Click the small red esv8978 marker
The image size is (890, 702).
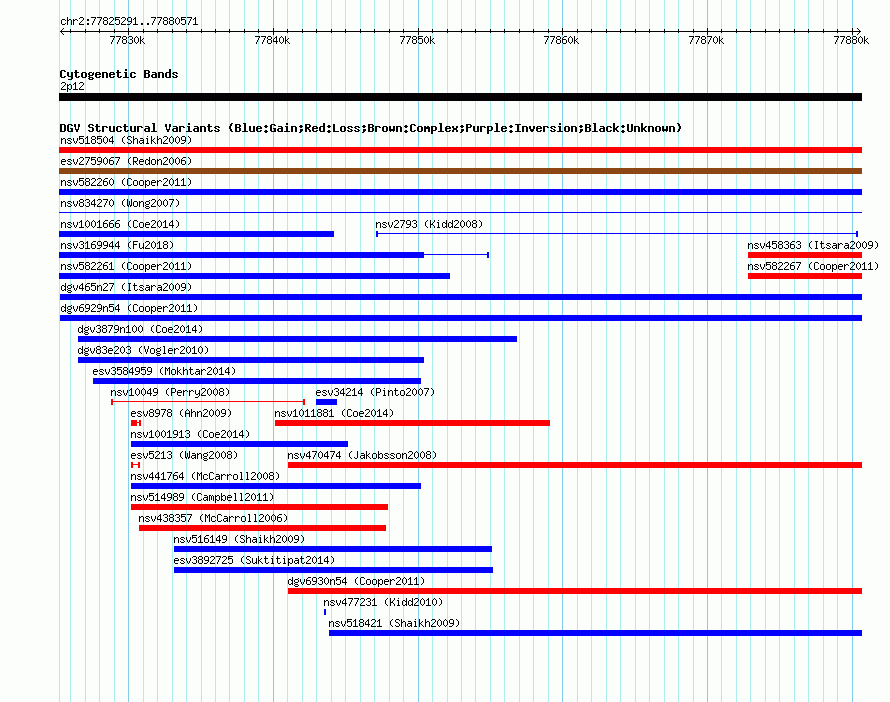click(136, 423)
